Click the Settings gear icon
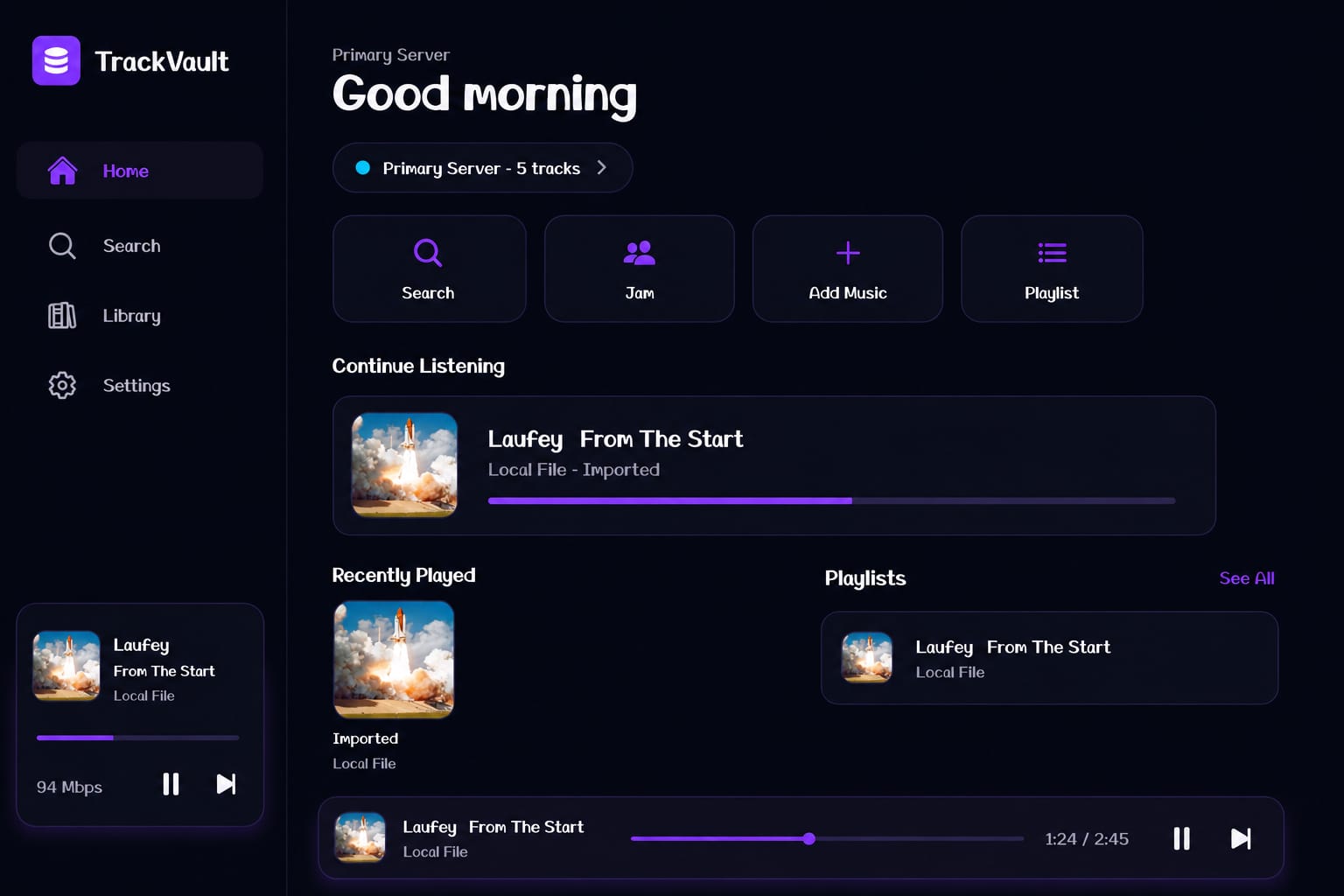The image size is (1344, 896). pos(62,385)
